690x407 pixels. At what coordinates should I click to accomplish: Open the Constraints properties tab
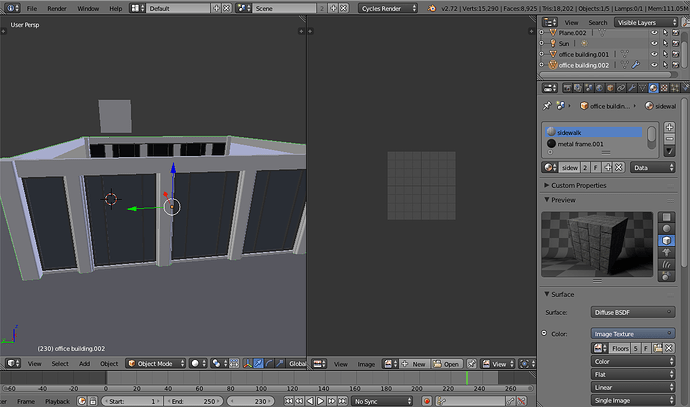click(621, 88)
